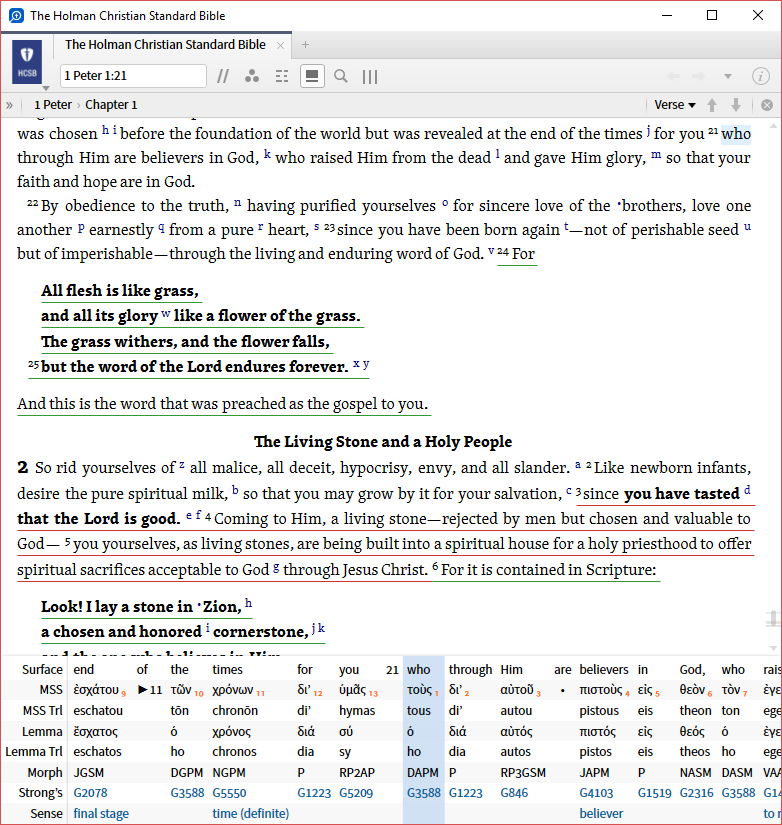Open footnote k after 'believers in God'
The height and width of the screenshot is (825, 782).
(x=267, y=154)
